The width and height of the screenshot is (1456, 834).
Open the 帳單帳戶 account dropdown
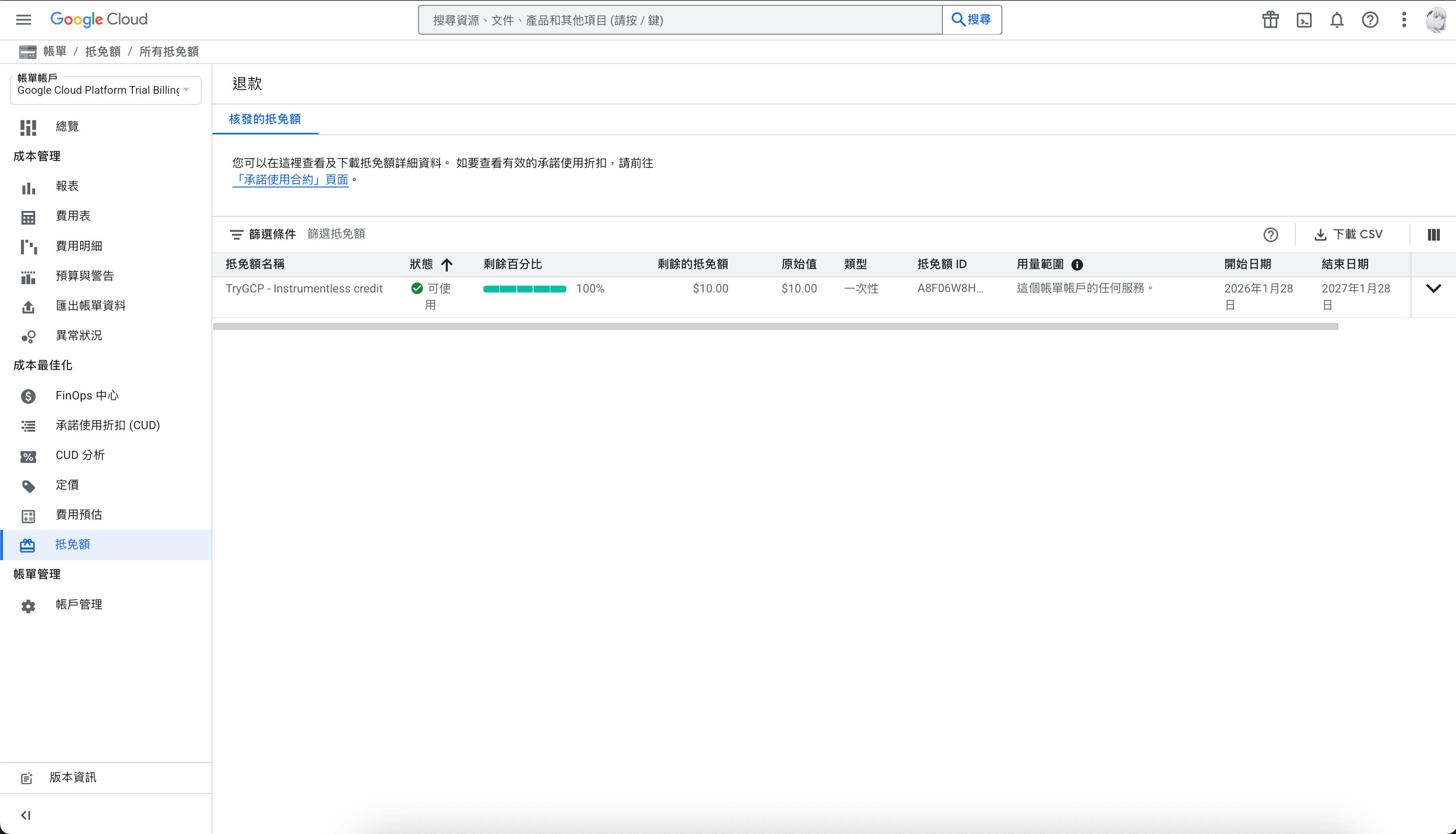click(105, 90)
